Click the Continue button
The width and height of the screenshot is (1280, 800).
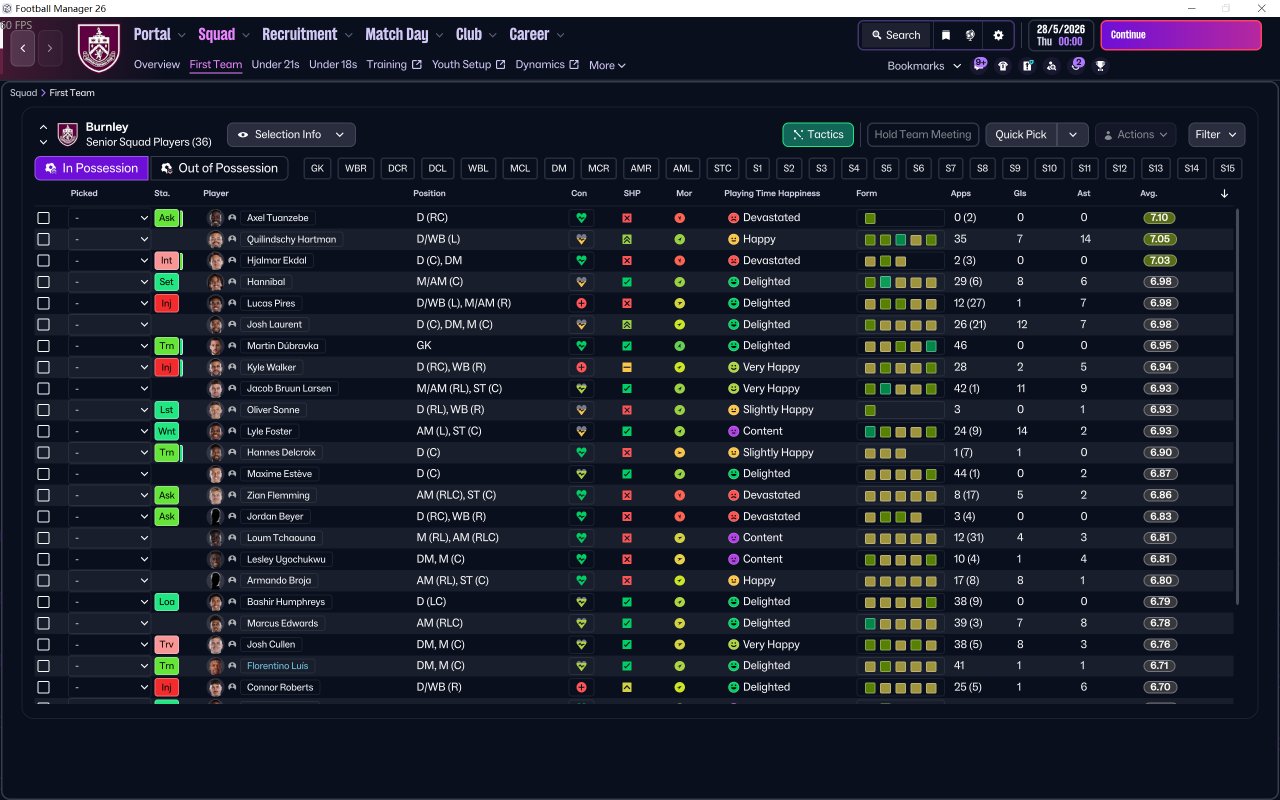tap(1181, 35)
